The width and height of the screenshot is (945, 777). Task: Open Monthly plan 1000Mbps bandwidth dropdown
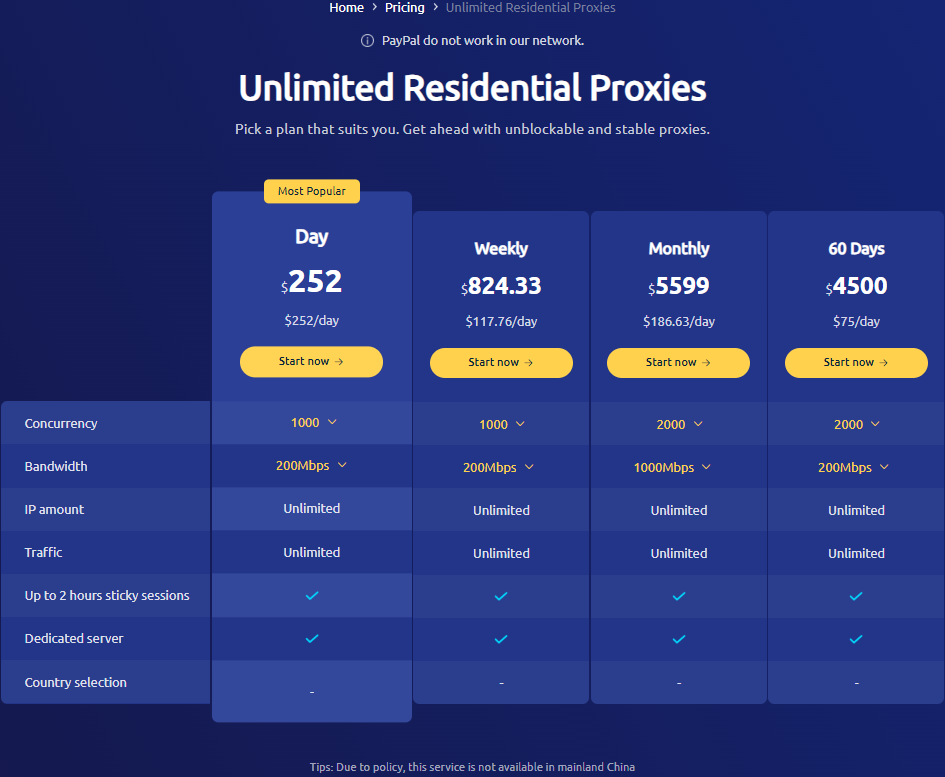(672, 467)
